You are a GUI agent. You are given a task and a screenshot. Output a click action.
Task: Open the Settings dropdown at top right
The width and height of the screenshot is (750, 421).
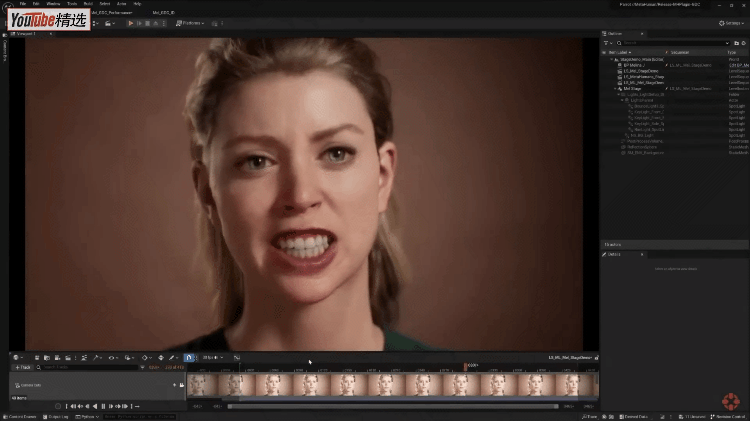731,23
